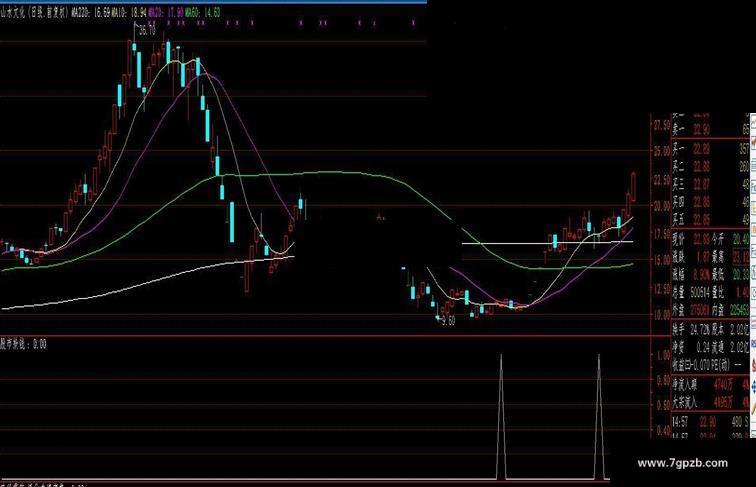The image size is (756, 487).
Task: Click the 买四 22.86 bid row
Action: [x=711, y=202]
